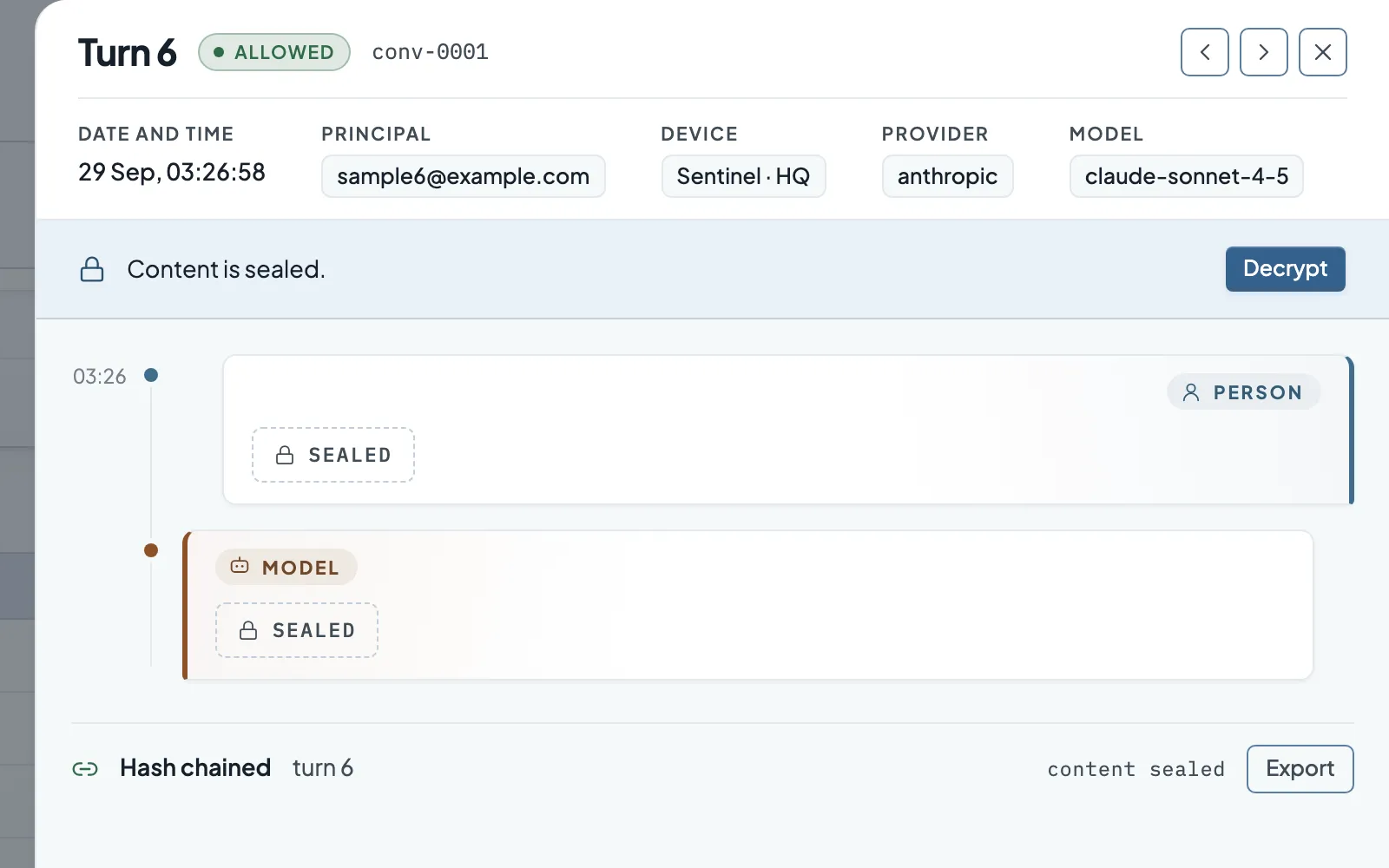Click the Turn 6 heading

tap(128, 53)
